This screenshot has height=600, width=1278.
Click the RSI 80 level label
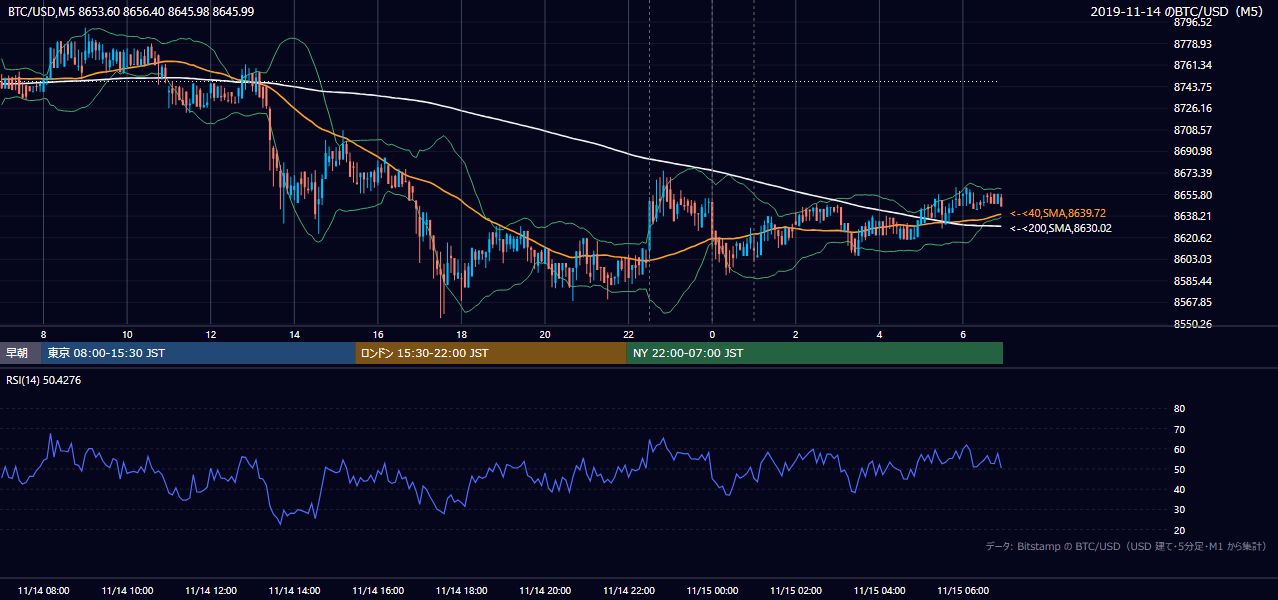coord(1179,409)
